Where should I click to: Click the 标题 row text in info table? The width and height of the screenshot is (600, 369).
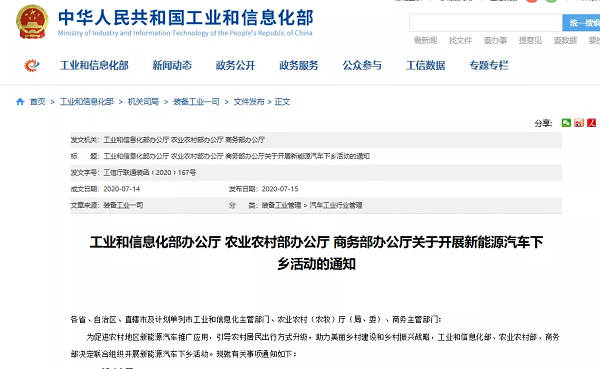[x=236, y=156]
